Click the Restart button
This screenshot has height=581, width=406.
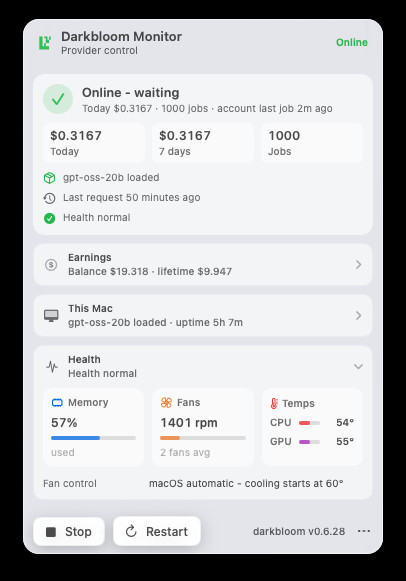pos(157,532)
